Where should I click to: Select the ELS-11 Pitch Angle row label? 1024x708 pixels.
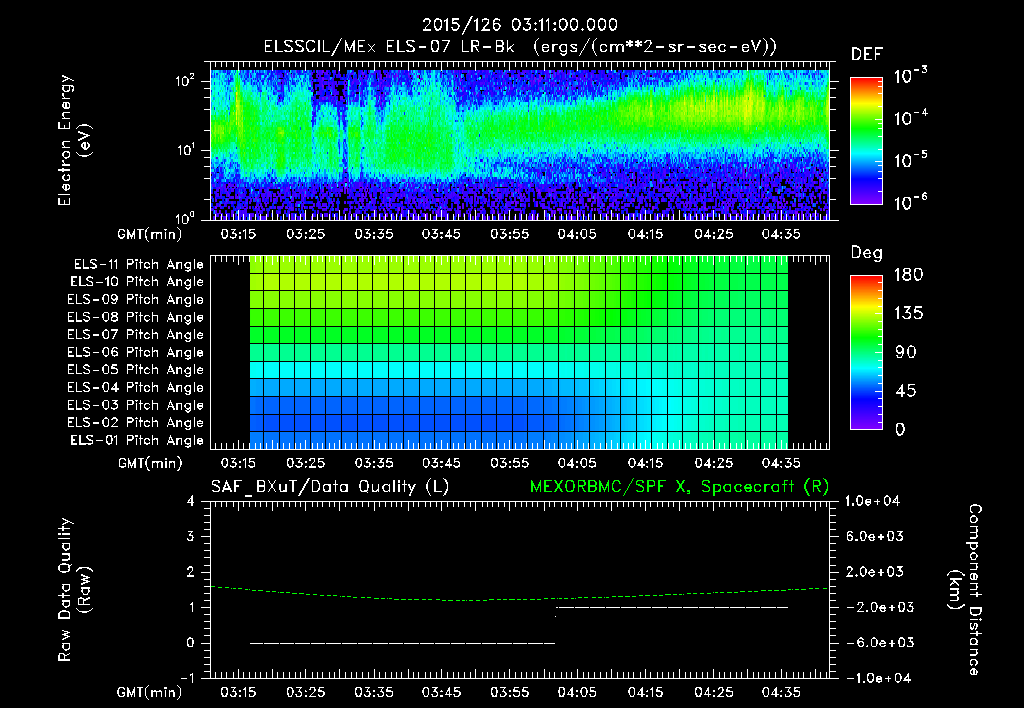click(x=138, y=265)
